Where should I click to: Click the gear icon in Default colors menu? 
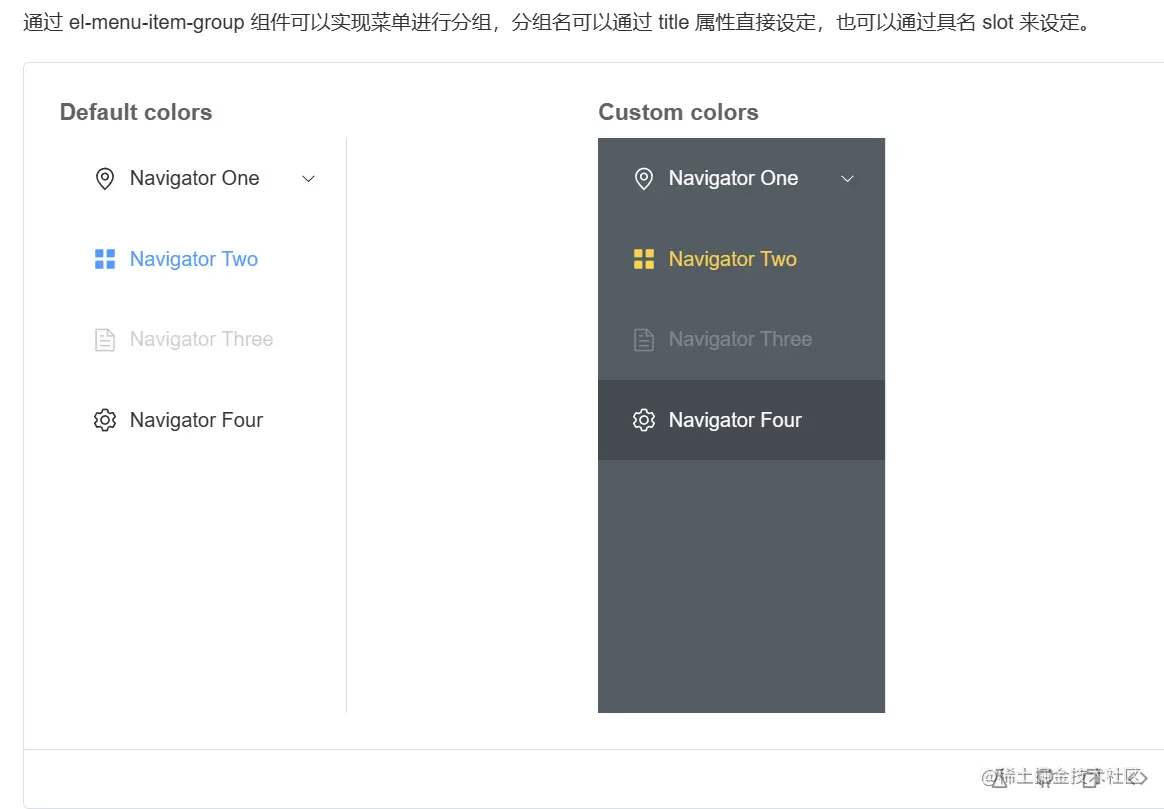pyautogui.click(x=105, y=420)
